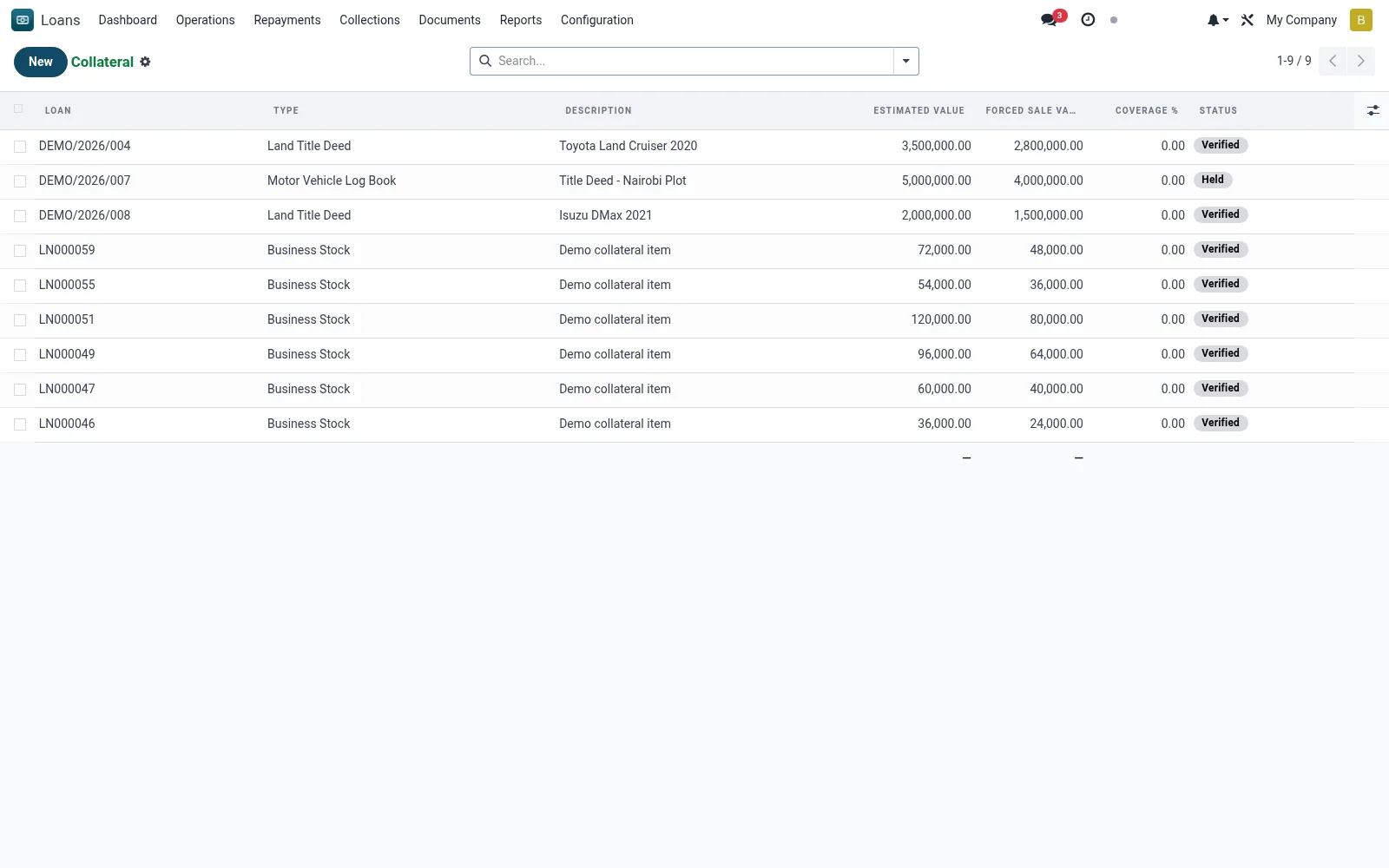The image size is (1389, 868).
Task: Click the Held status badge
Action: tap(1213, 180)
